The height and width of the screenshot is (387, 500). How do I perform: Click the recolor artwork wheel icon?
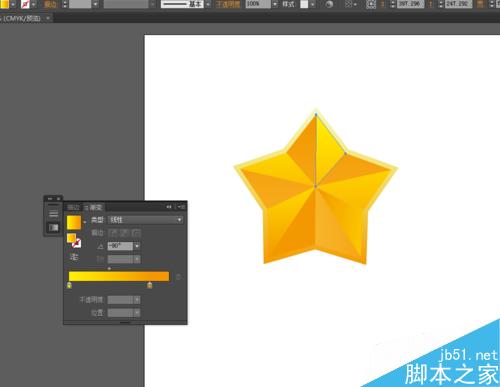pyautogui.click(x=329, y=4)
